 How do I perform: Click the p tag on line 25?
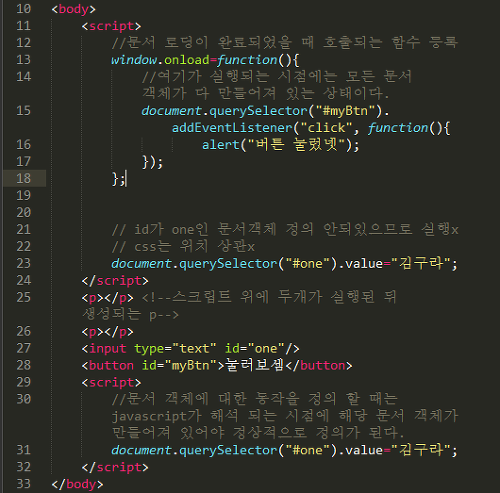108,298
